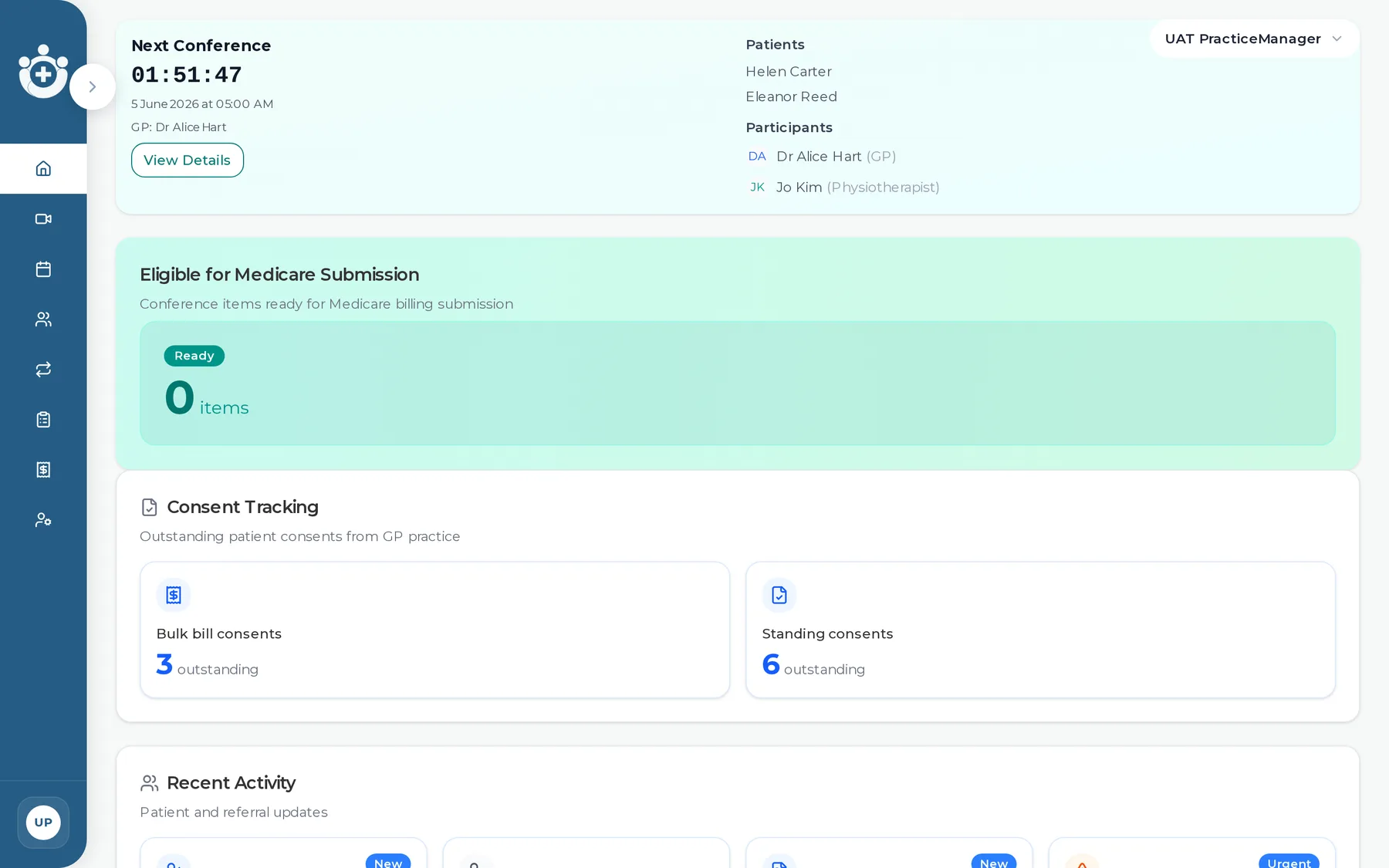Click the Next Conference heading
The image size is (1389, 868).
point(201,46)
